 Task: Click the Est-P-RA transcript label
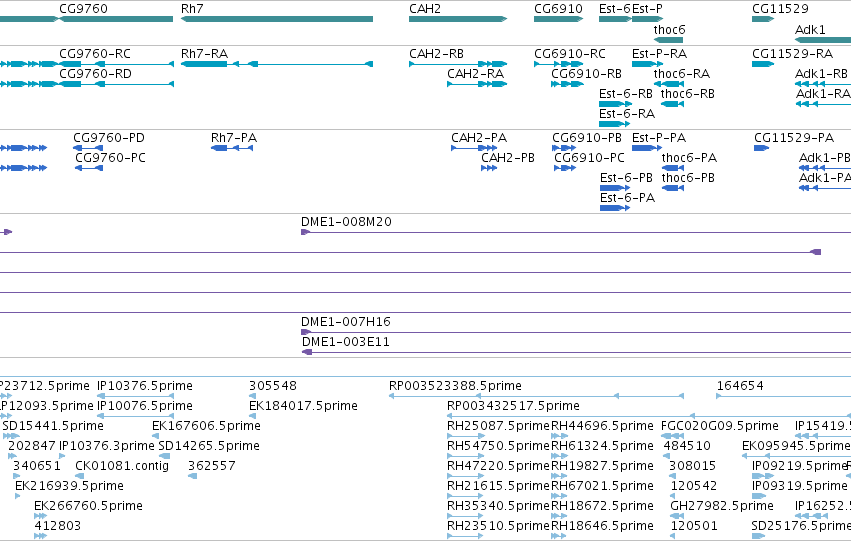[659, 54]
